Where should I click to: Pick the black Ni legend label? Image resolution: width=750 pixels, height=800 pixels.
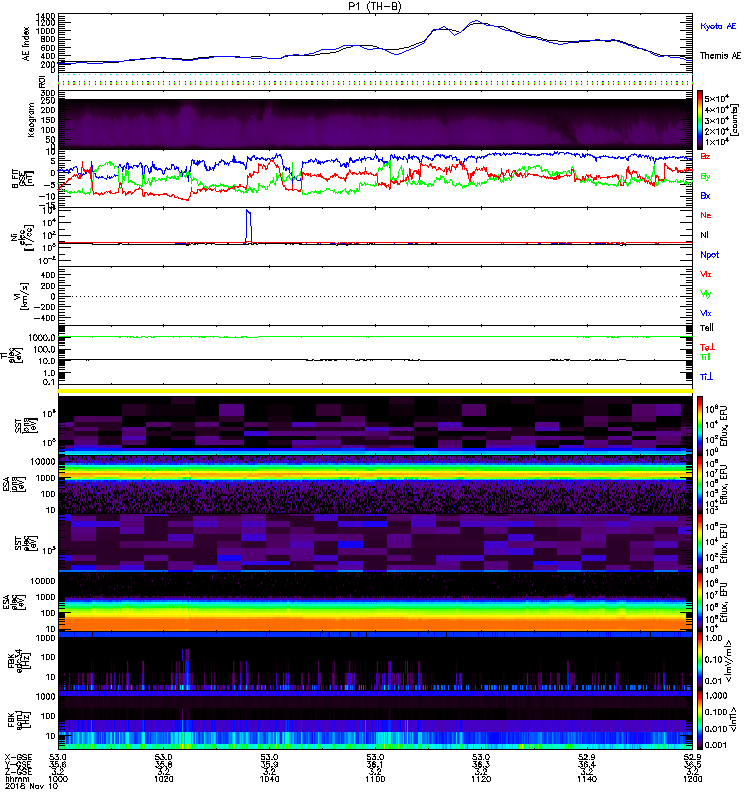tap(704, 235)
